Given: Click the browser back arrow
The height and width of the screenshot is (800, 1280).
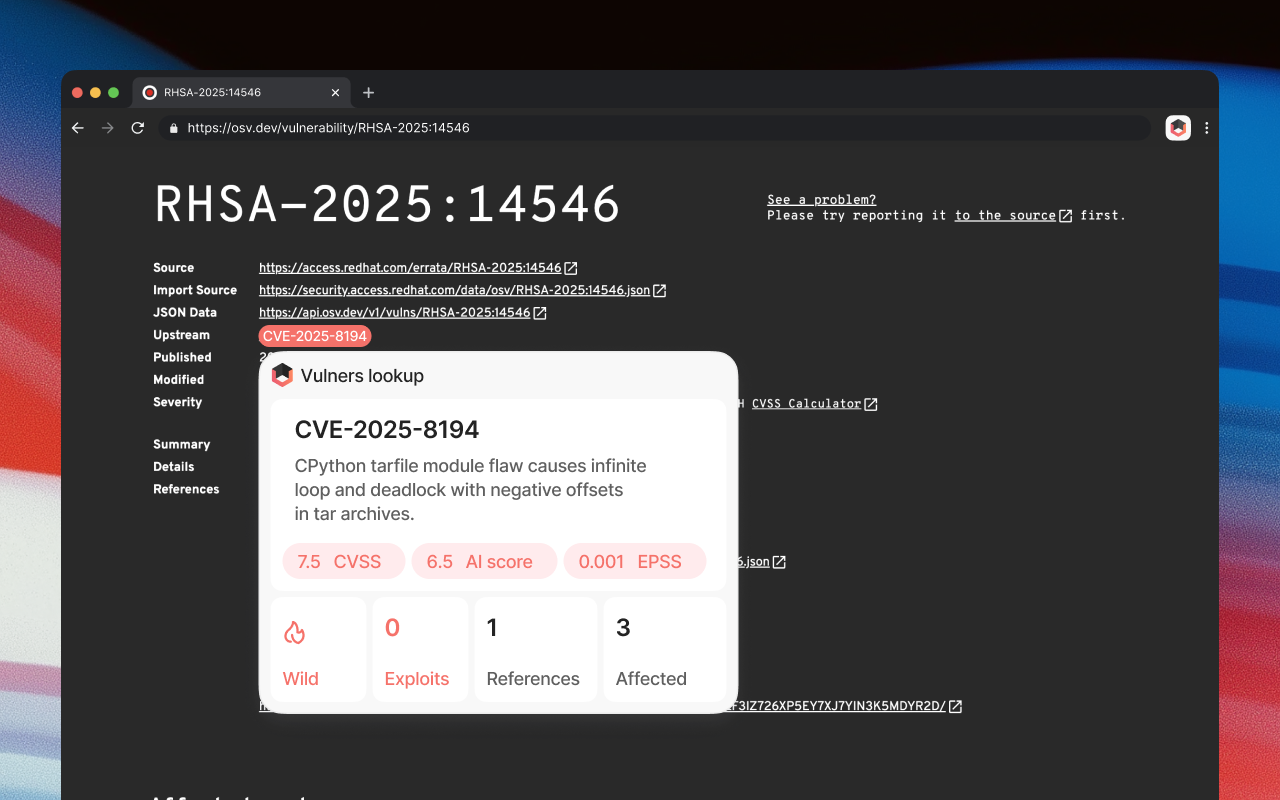Looking at the screenshot, I should (78, 128).
